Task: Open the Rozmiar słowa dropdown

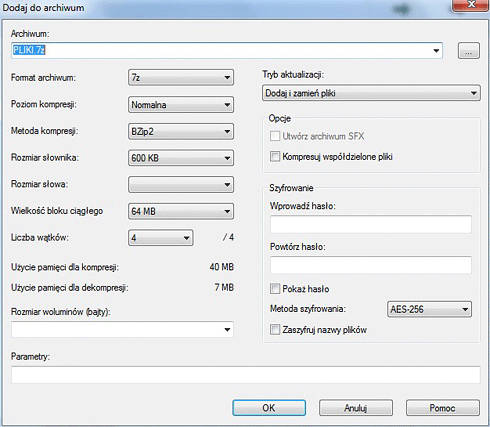Action: (x=181, y=184)
